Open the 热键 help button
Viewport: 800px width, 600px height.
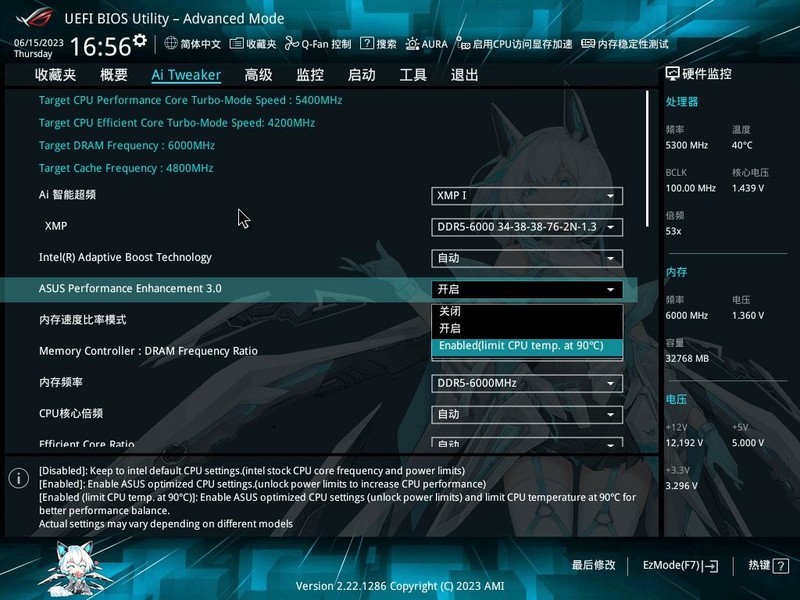768,565
